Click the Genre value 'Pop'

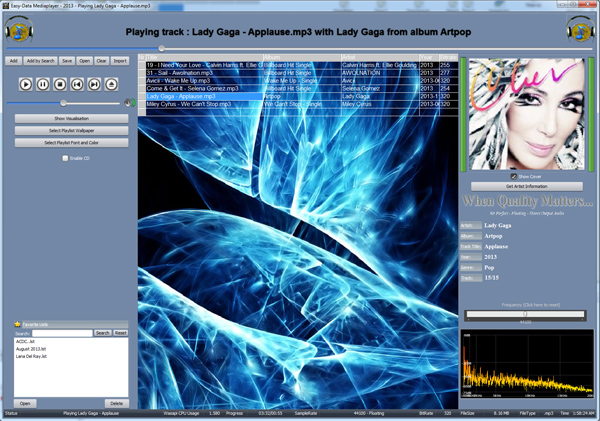(489, 268)
